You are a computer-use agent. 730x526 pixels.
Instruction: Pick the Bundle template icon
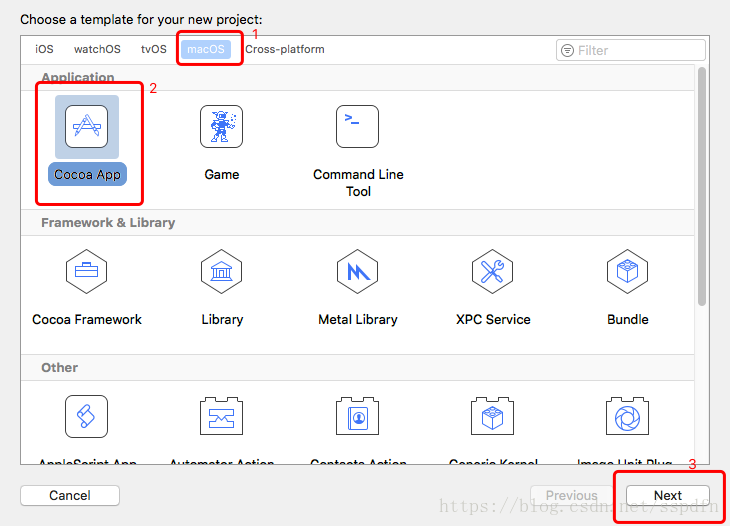pyautogui.click(x=628, y=271)
